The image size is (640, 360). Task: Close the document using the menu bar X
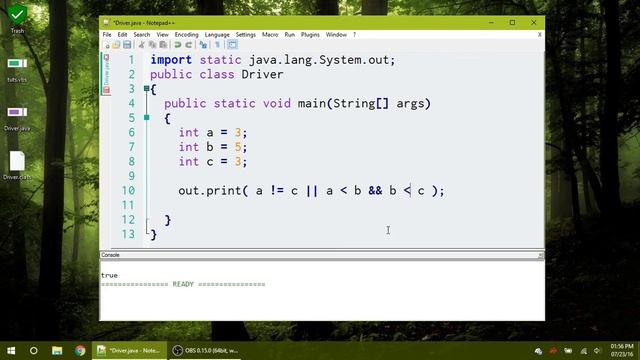point(540,35)
